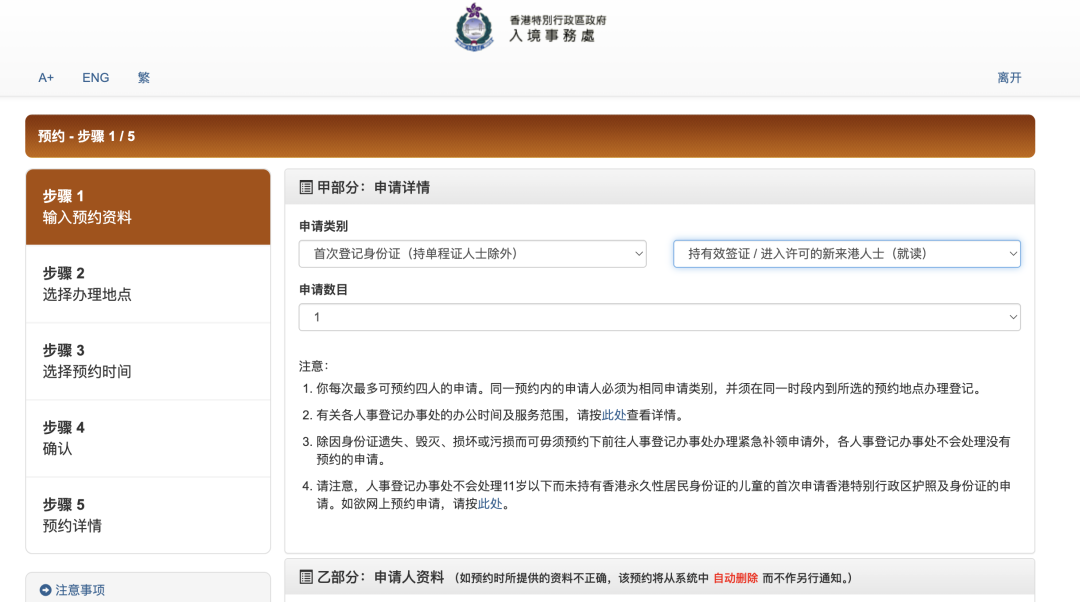Click the arrow icon beside 注意事项
The height and width of the screenshot is (602, 1080).
coord(45,590)
